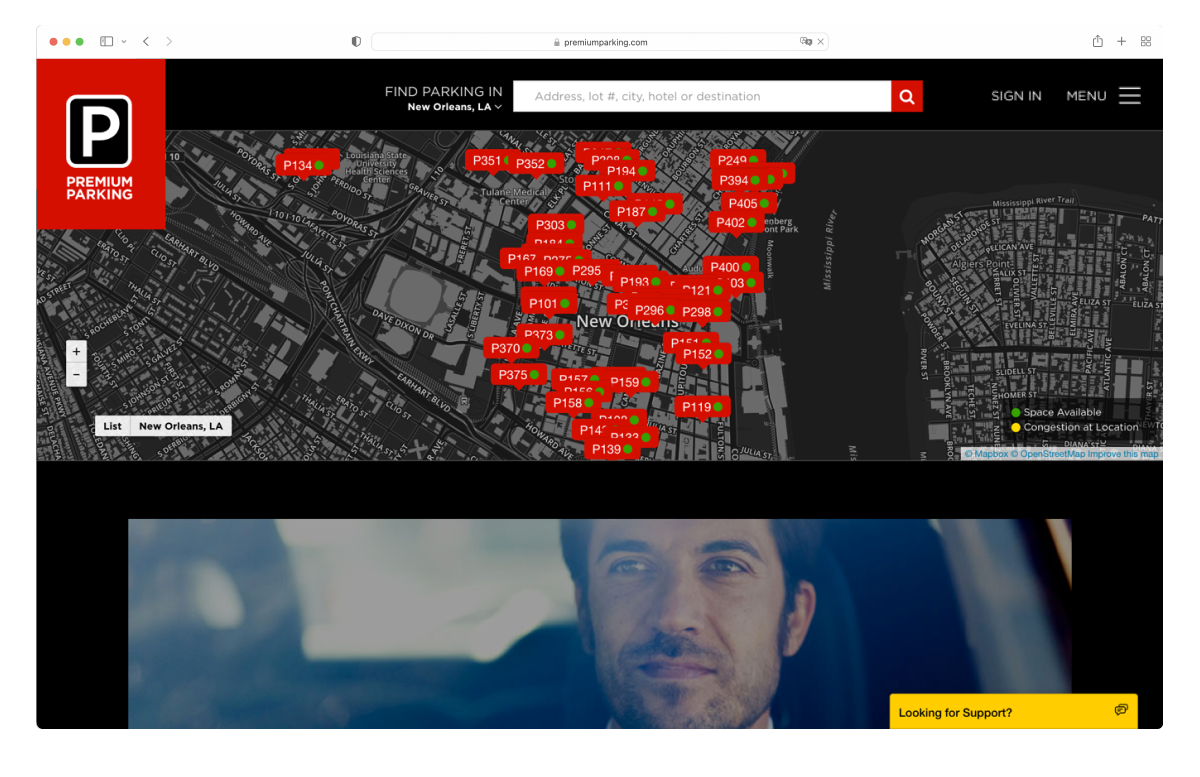The height and width of the screenshot is (777, 1200).
Task: Toggle the Safari sidebar
Action: (x=106, y=42)
